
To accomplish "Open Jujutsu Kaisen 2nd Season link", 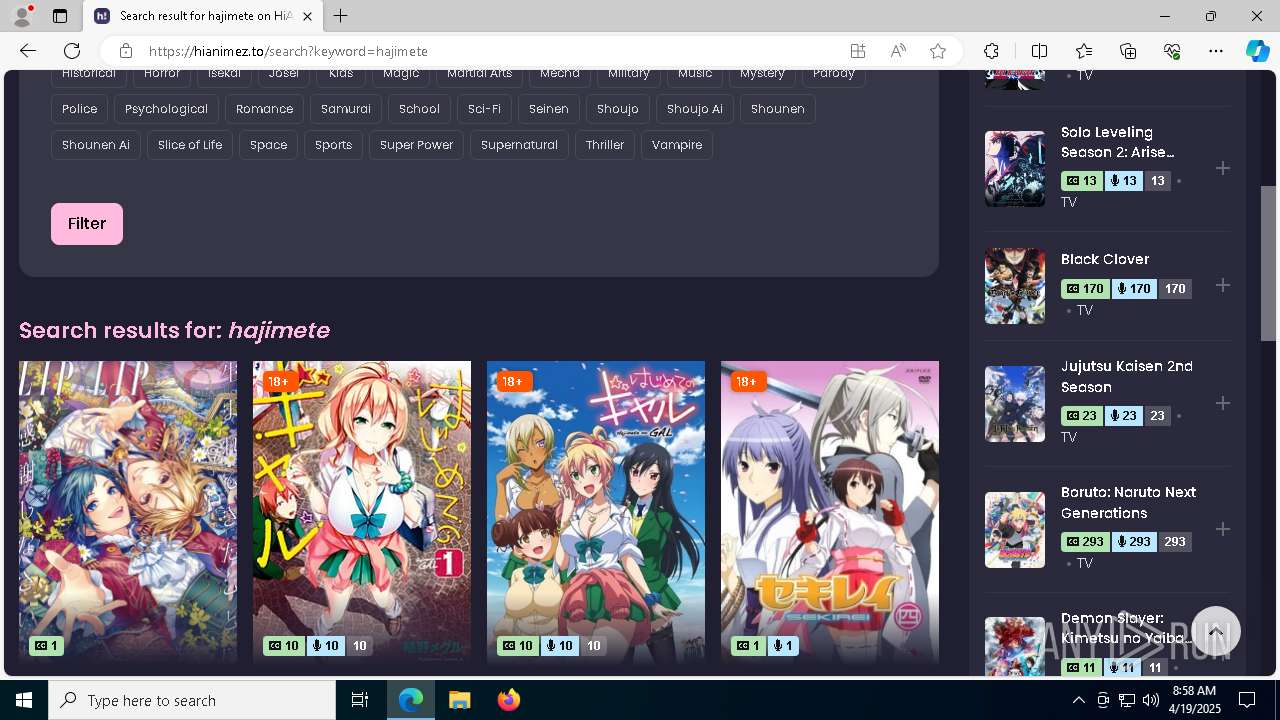I will pos(1127,377).
